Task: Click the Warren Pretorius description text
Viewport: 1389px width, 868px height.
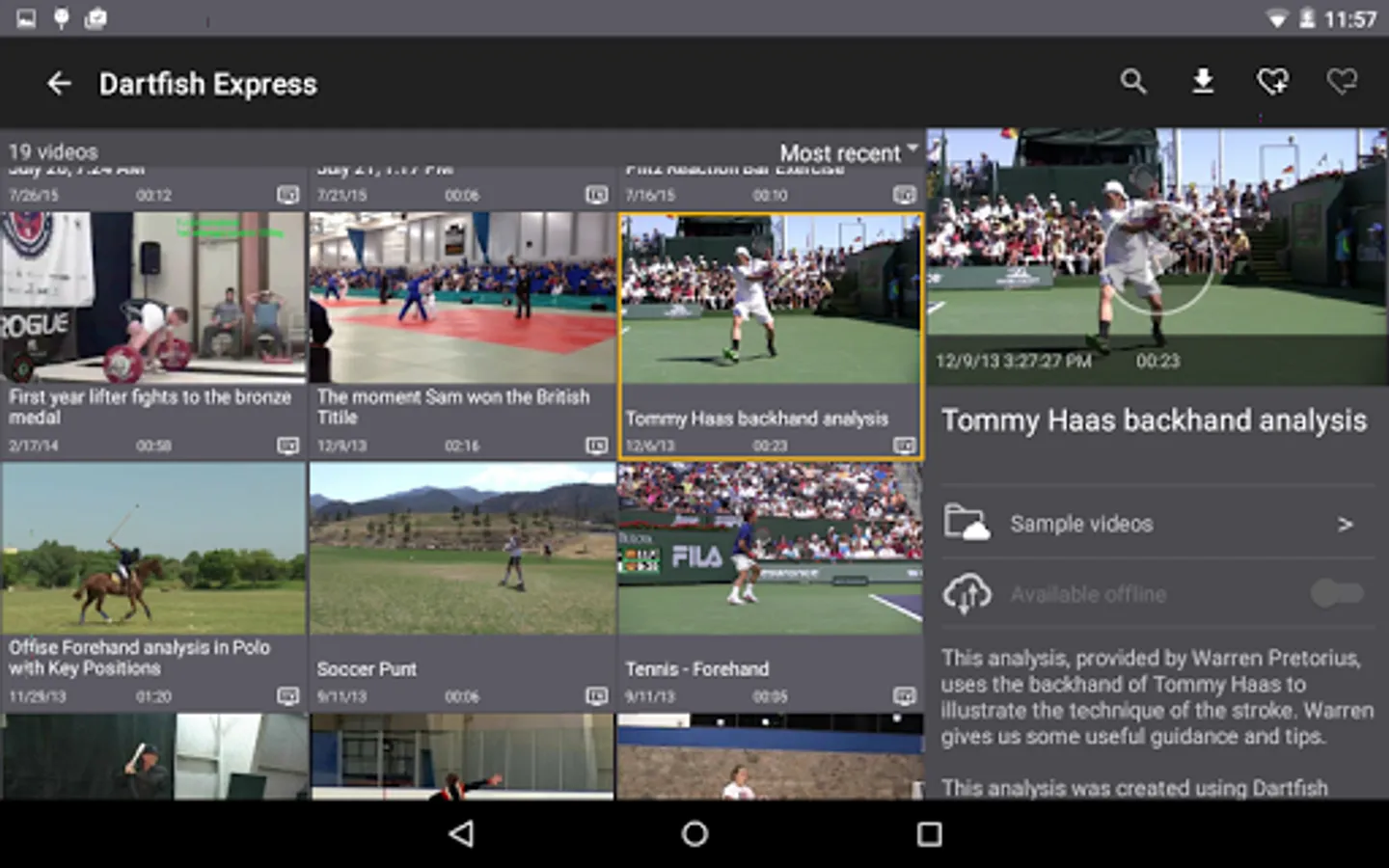Action: pos(1157,697)
